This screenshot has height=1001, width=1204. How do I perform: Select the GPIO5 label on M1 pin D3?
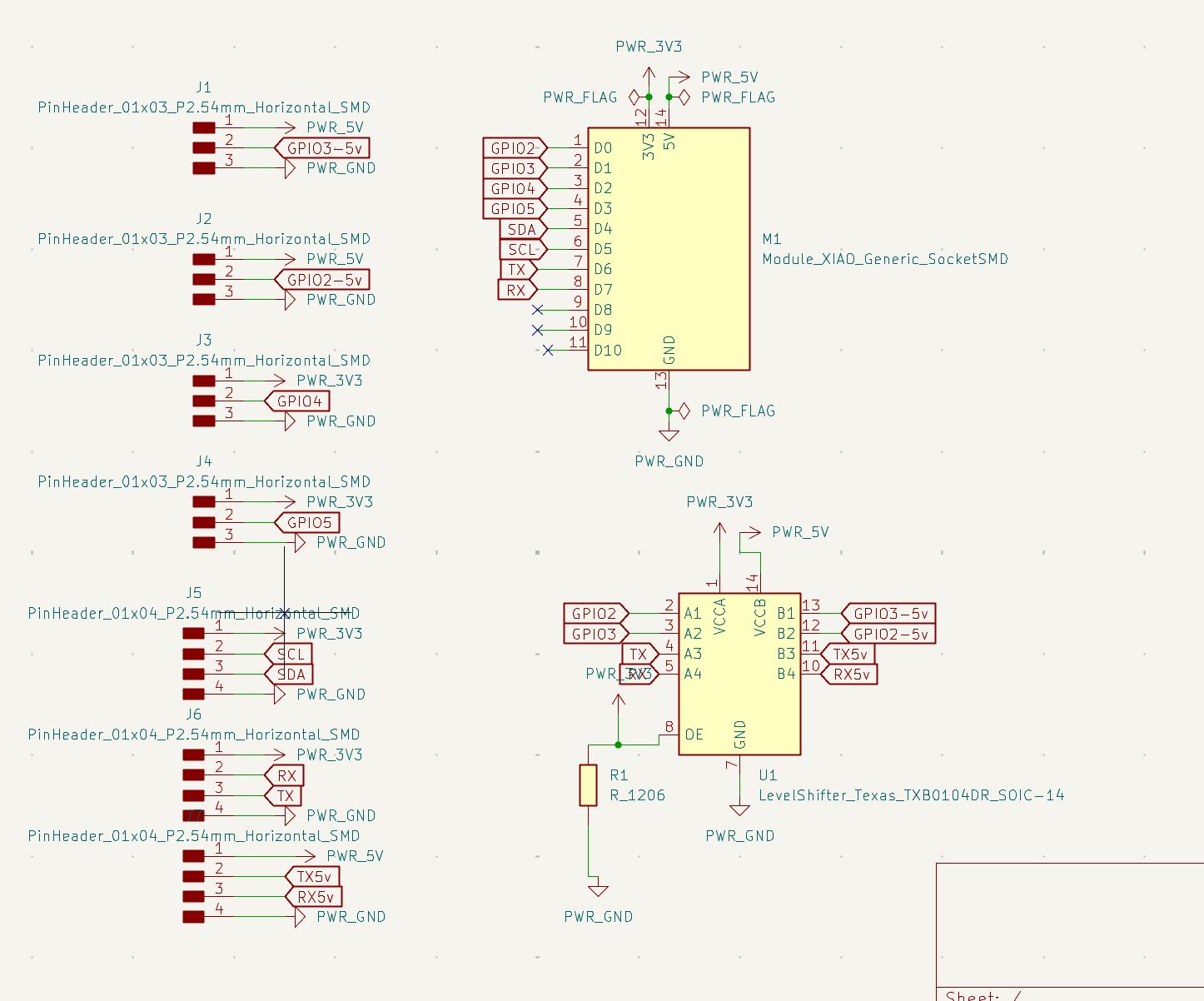515,209
